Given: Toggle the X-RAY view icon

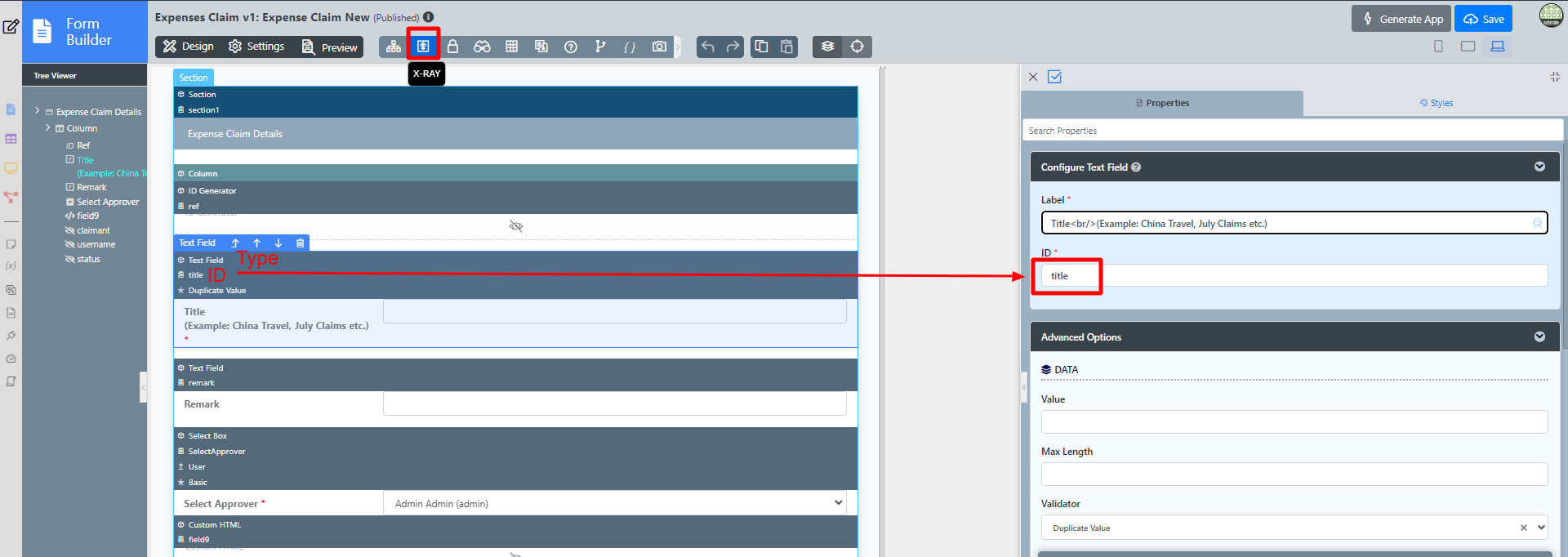Looking at the screenshot, I should point(423,47).
